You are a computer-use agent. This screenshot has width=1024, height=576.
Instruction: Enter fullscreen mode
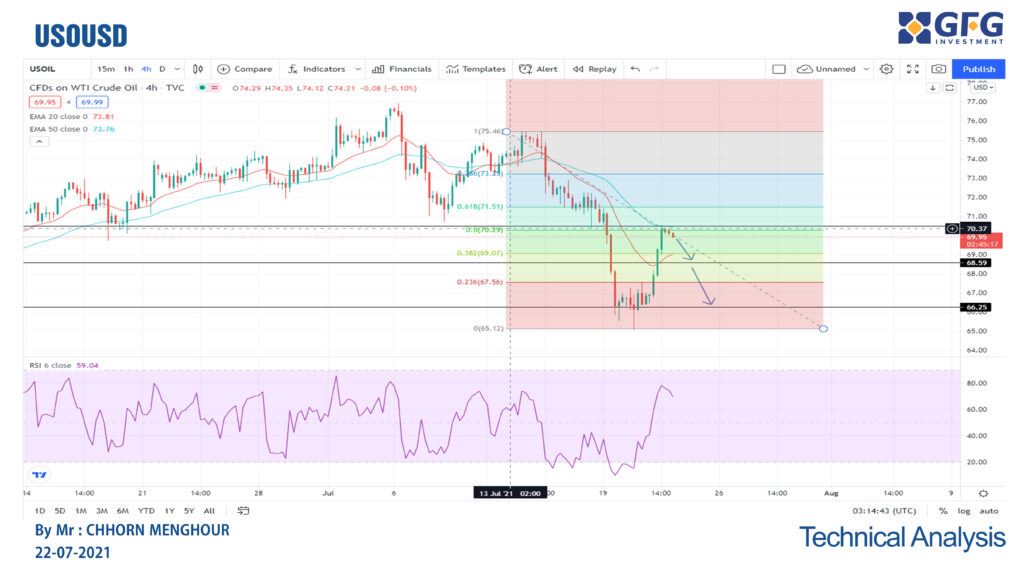point(912,69)
